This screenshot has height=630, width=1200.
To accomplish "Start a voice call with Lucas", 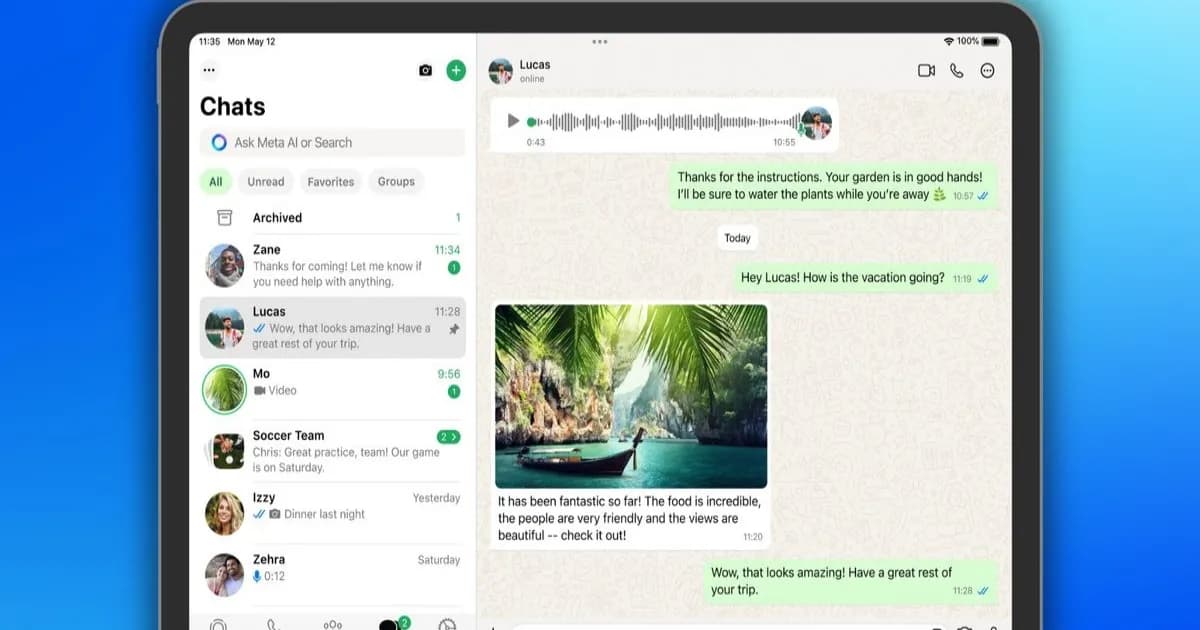I will [x=957, y=71].
